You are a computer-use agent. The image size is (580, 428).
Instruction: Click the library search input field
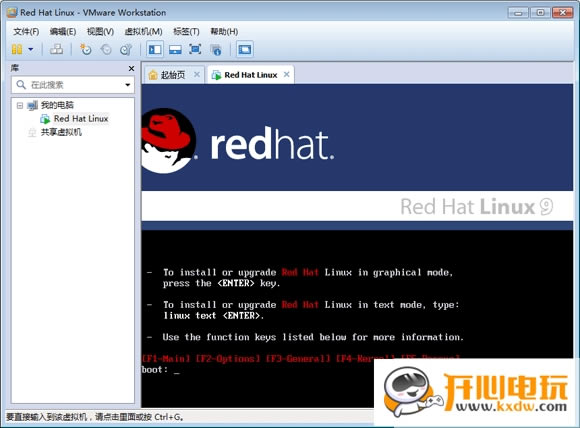(73, 85)
